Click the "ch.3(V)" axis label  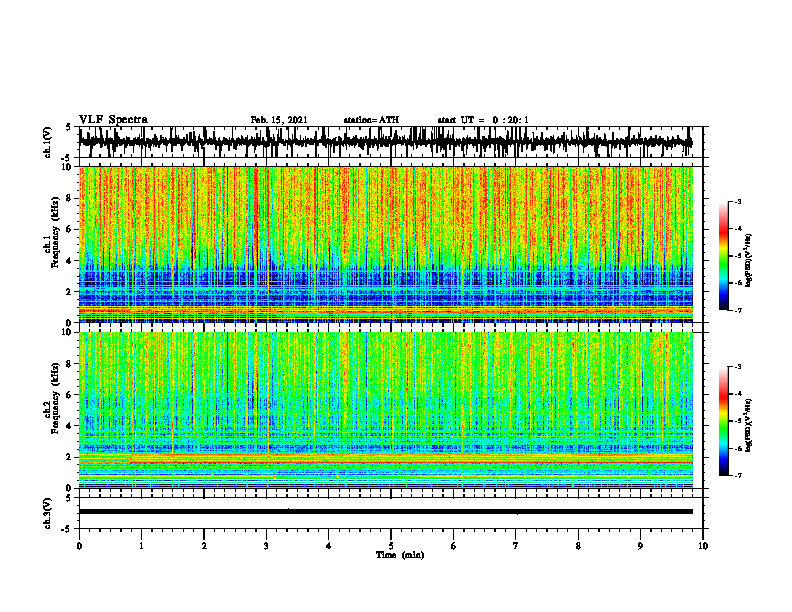point(48,513)
